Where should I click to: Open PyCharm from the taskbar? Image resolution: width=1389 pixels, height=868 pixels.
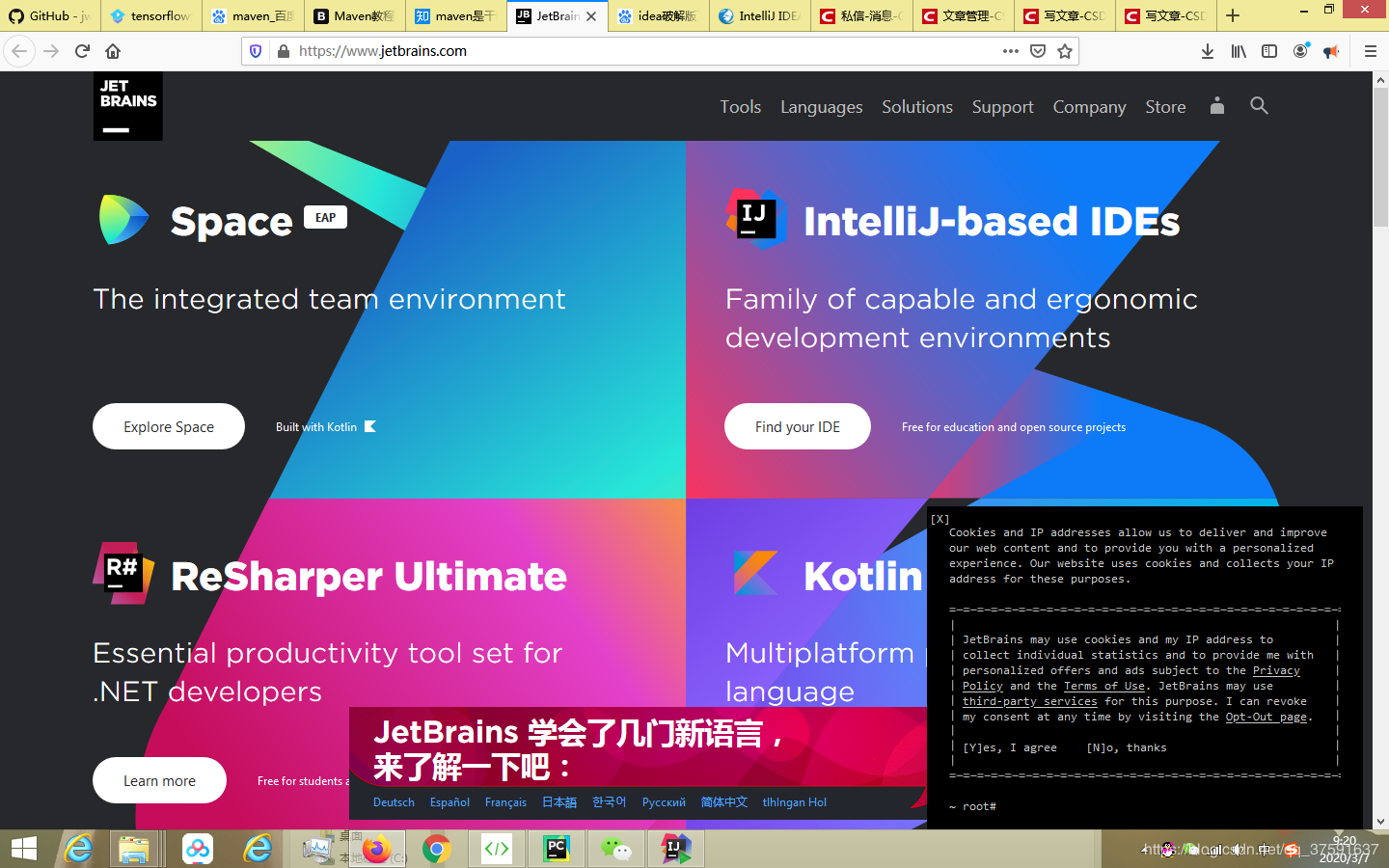click(557, 849)
